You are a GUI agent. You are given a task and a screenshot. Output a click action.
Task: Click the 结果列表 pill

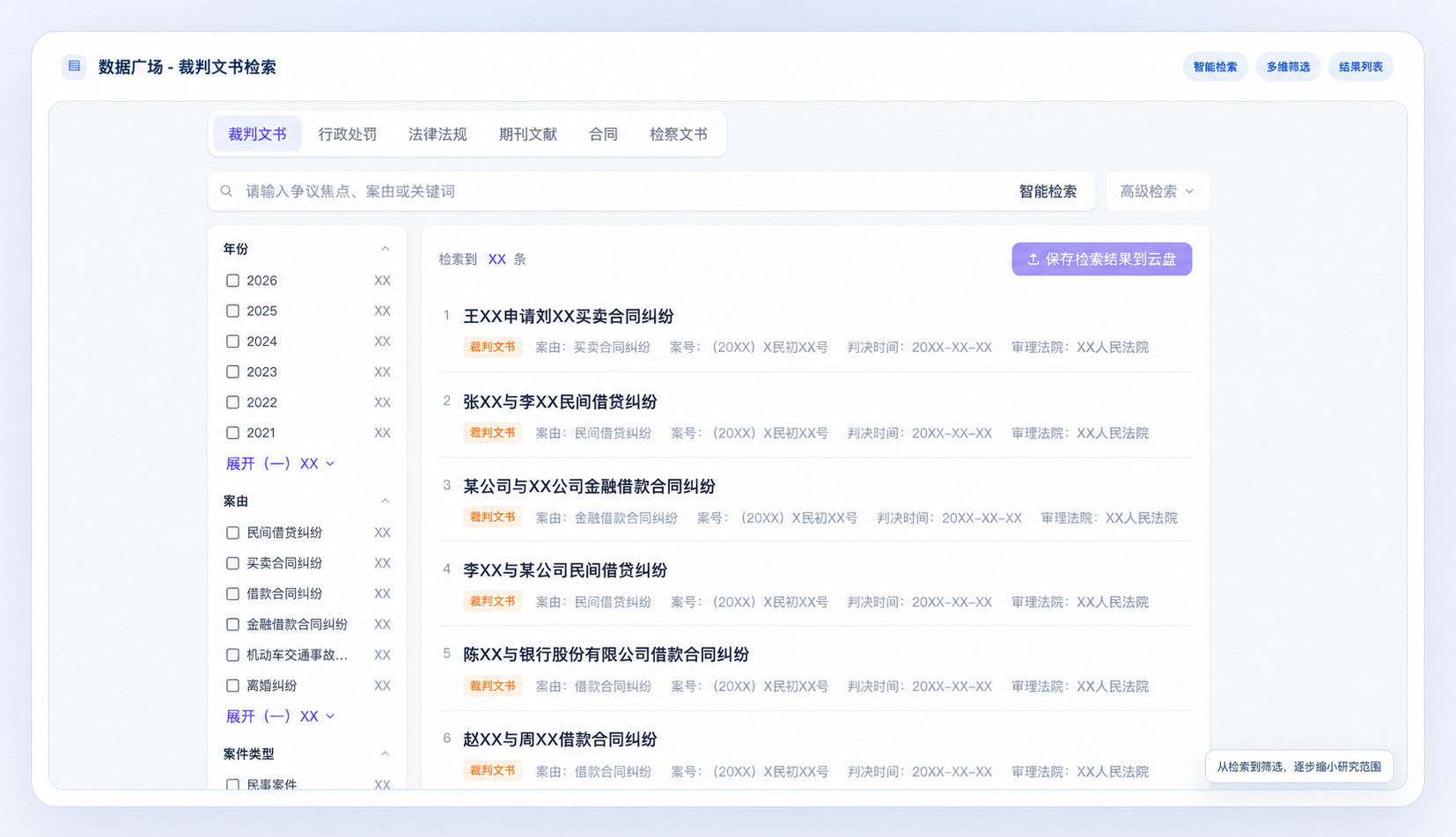(1361, 67)
